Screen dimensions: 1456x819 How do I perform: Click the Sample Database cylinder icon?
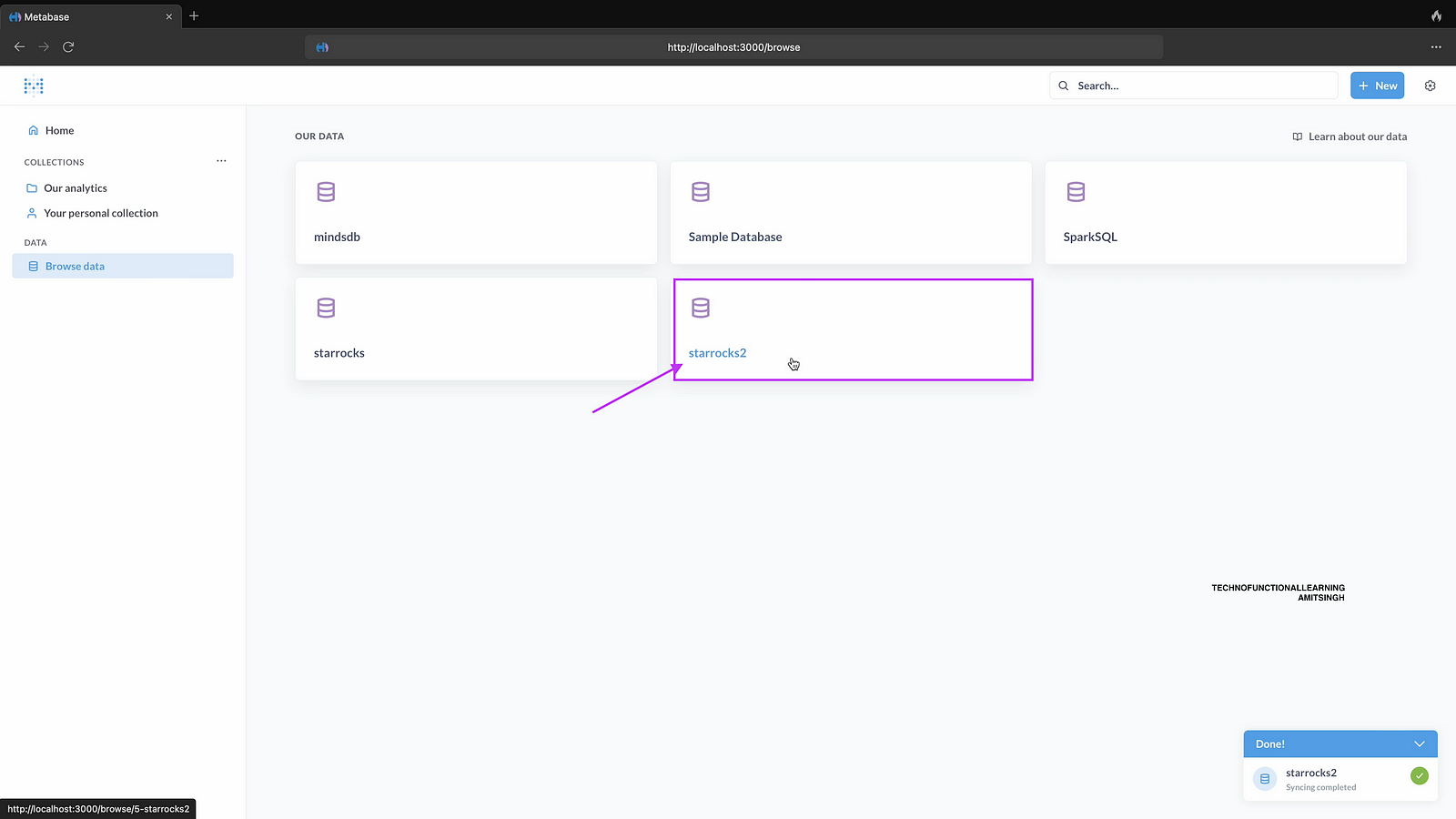pos(700,192)
